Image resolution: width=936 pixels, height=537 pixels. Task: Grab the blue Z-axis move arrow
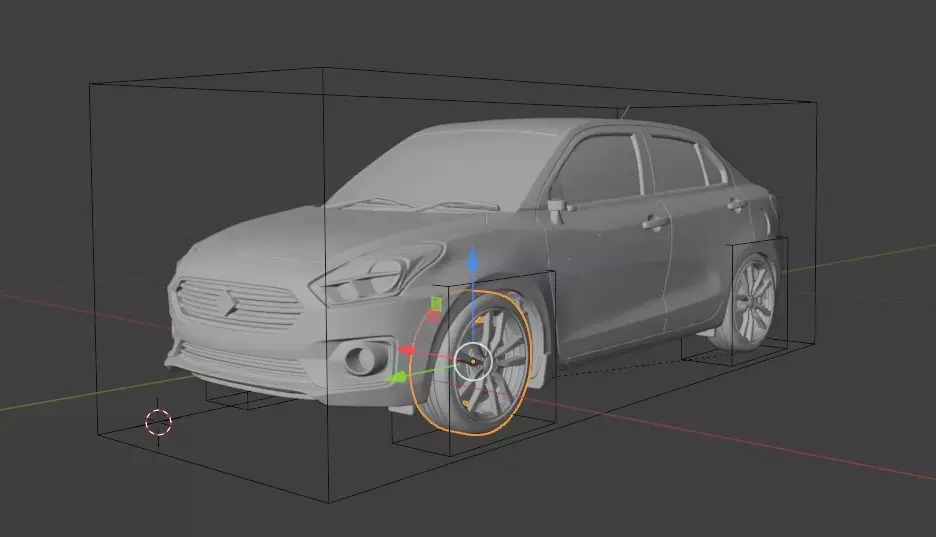473,259
